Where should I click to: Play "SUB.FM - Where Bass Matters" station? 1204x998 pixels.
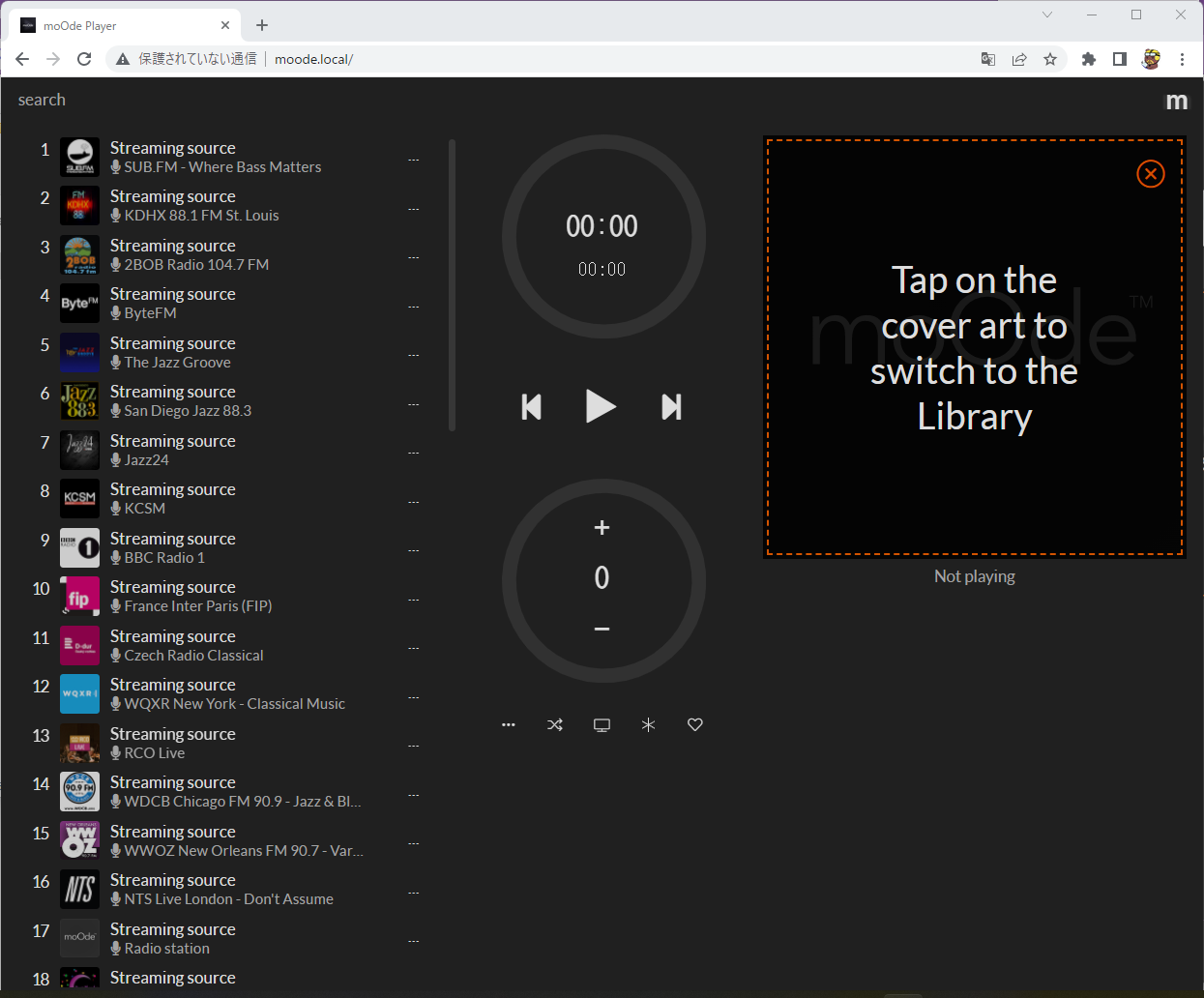222,167
